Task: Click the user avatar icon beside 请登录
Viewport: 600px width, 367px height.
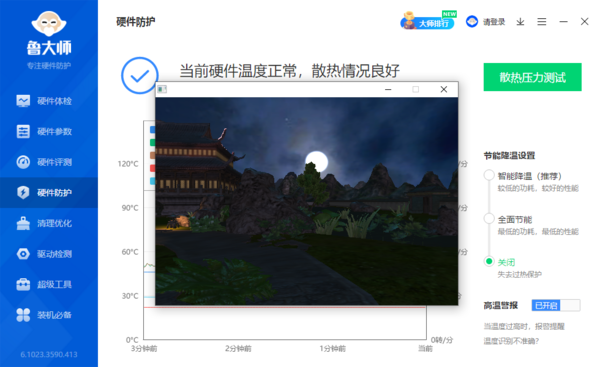Action: coord(472,21)
